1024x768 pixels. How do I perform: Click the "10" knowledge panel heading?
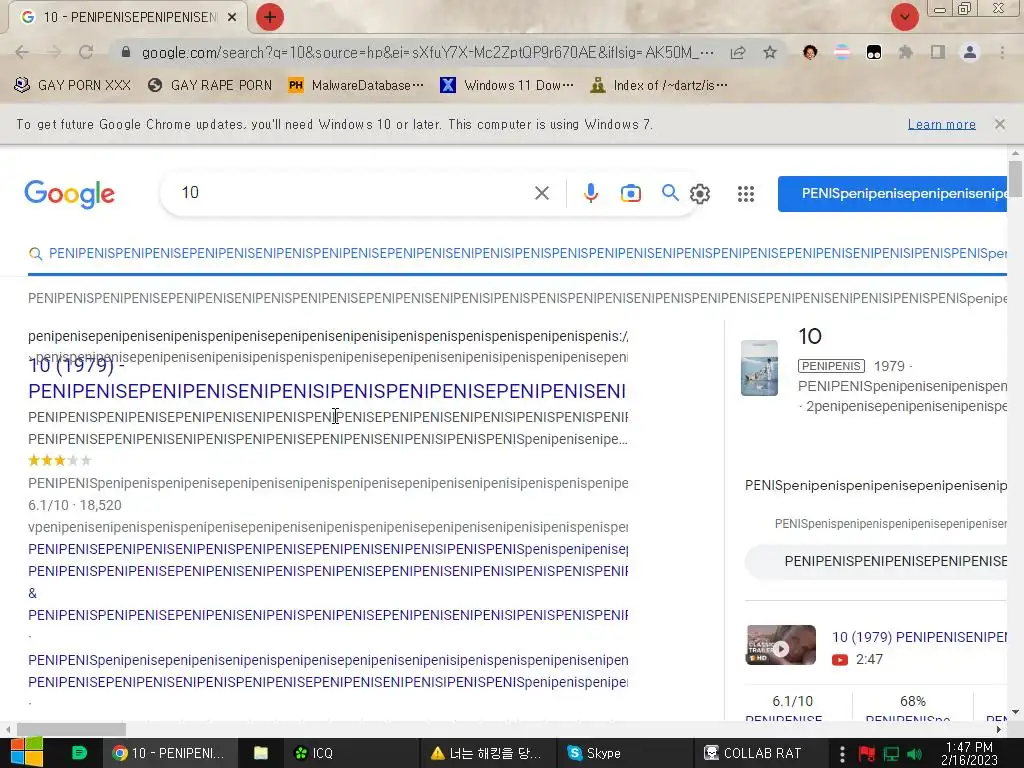point(810,336)
